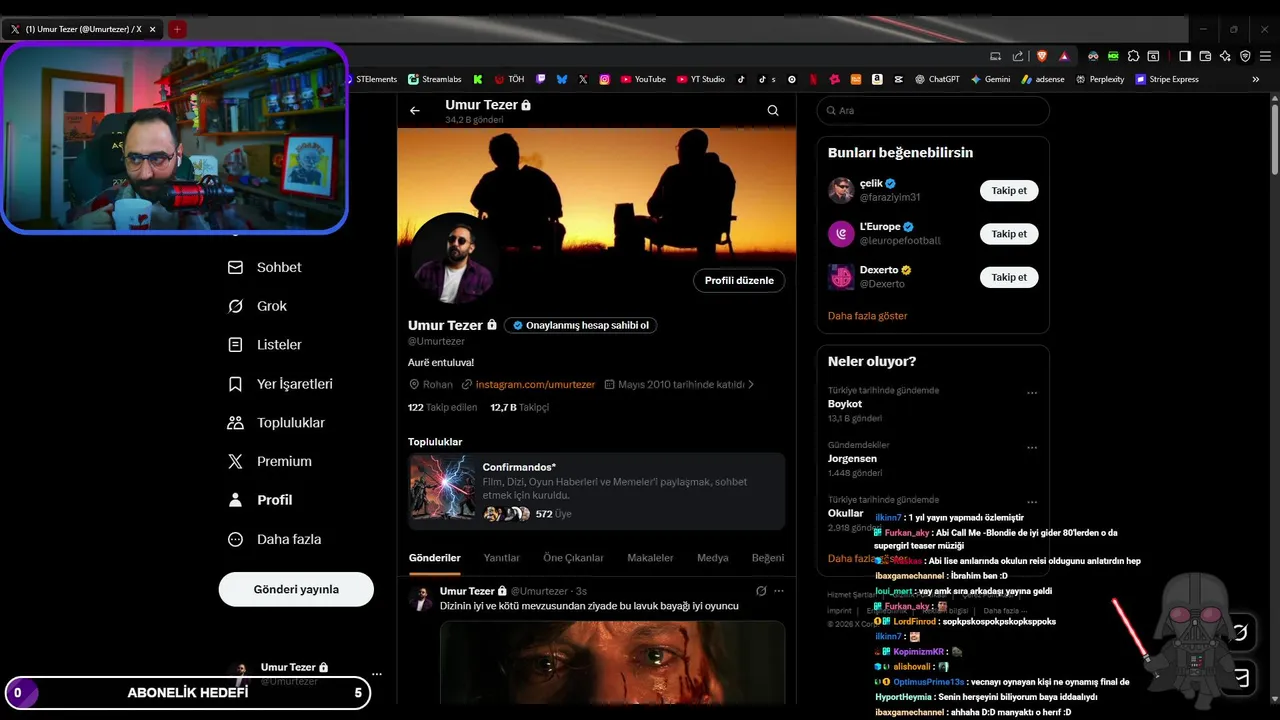This screenshot has height=720, width=1280.
Task: Open Topluluklar in the sidebar
Action: pyautogui.click(x=277, y=423)
